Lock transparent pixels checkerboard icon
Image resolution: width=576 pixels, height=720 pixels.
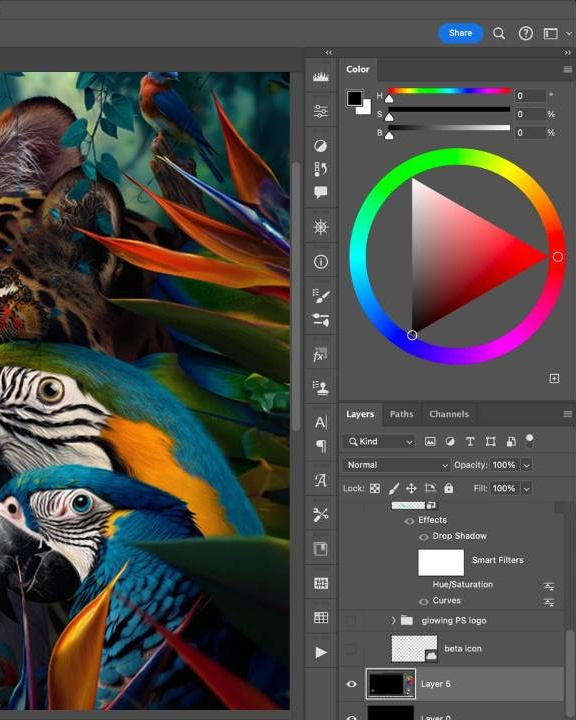click(375, 488)
